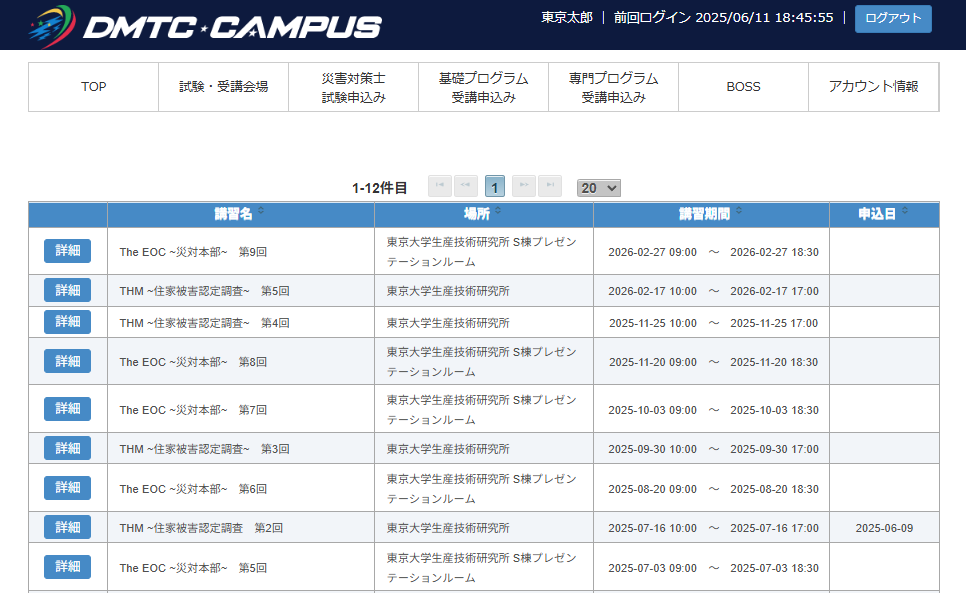Open the 試験・受講会場 menu tab
Screen dimensions: 966x593
point(224,87)
